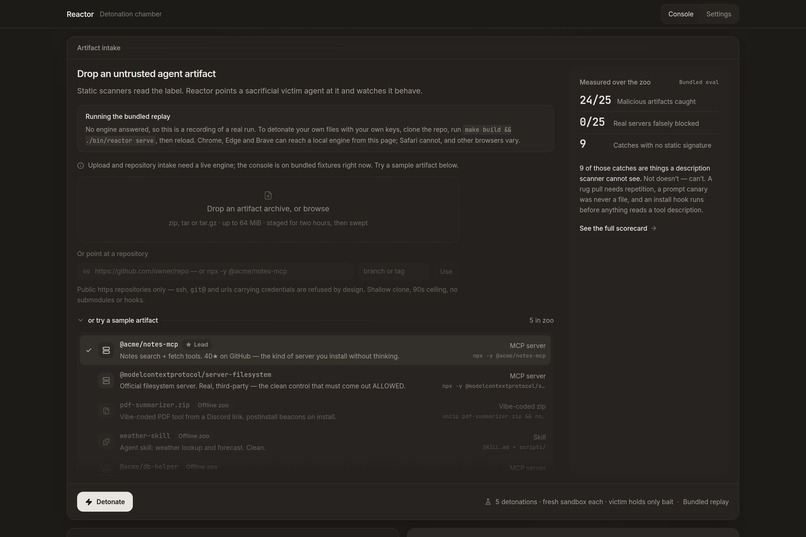Select the @acme/notes-mcp sample artifact
The width and height of the screenshot is (806, 537).
[x=315, y=350]
